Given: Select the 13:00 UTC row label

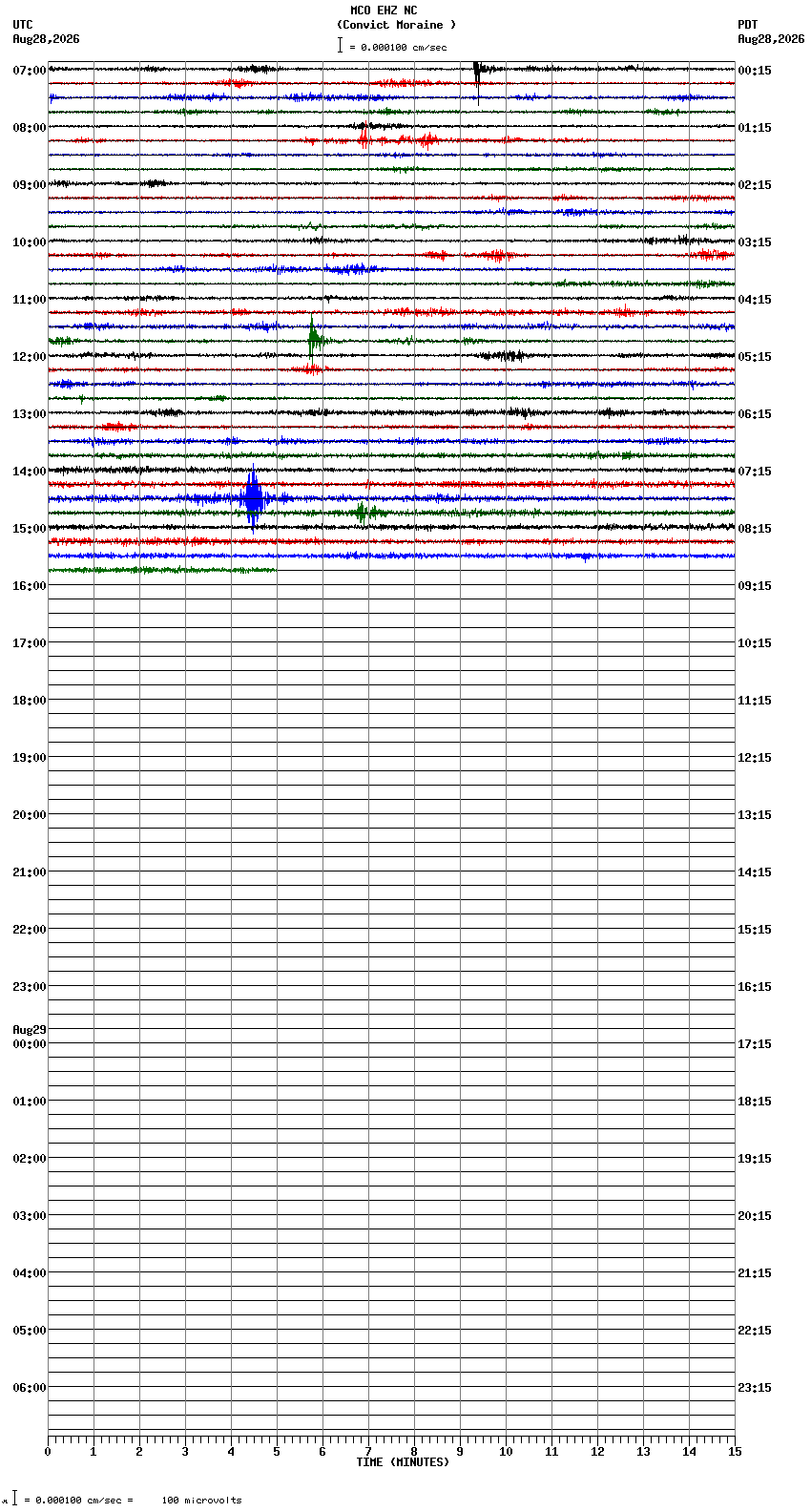Looking at the screenshot, I should (30, 413).
